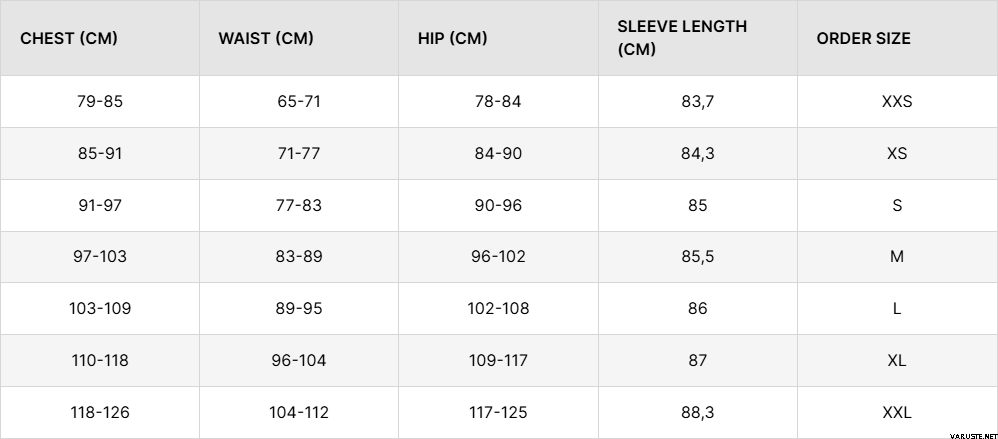Select hip measurement 117-125

pyautogui.click(x=498, y=412)
